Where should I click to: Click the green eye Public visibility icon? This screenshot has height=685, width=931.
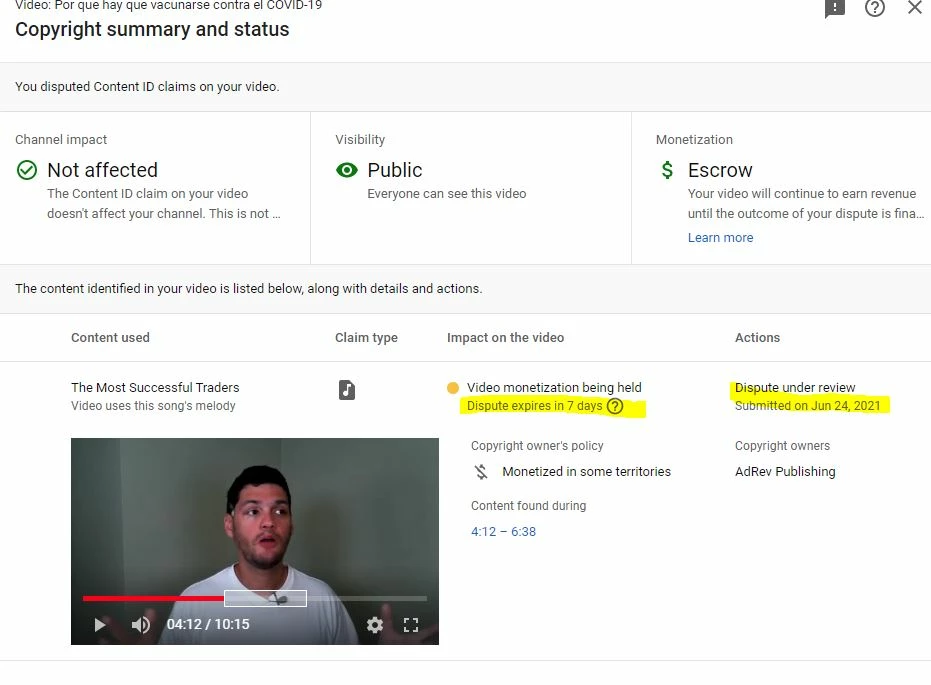pos(347,170)
